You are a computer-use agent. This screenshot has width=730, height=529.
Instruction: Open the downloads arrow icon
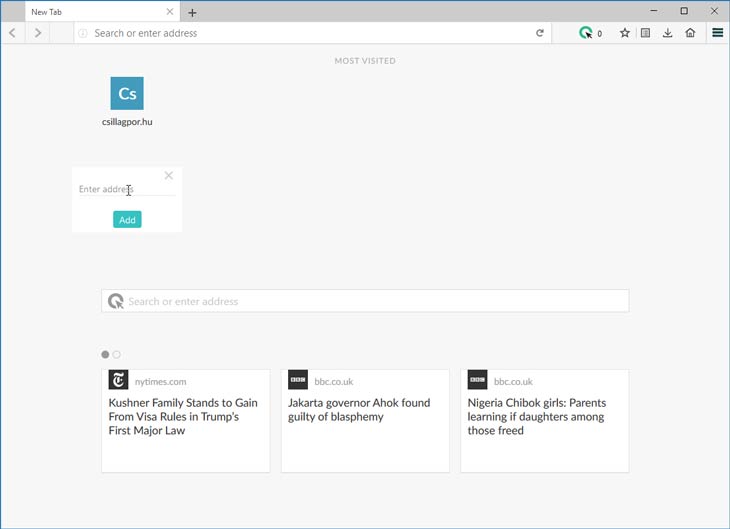coord(668,33)
